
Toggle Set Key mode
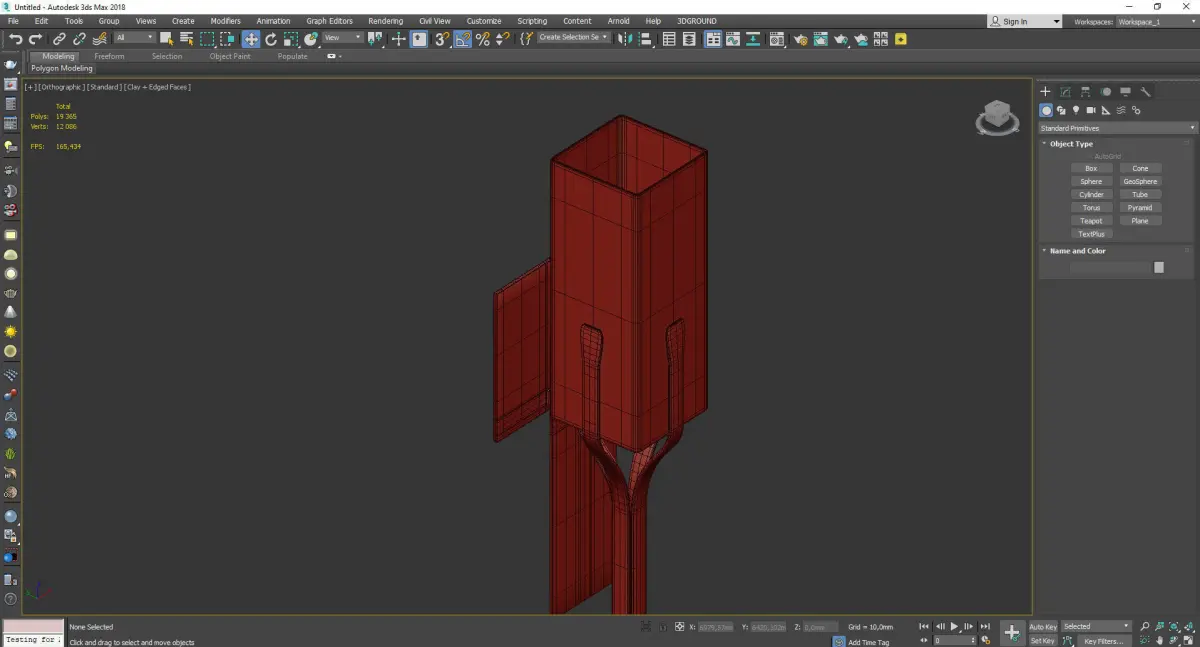(x=1042, y=641)
